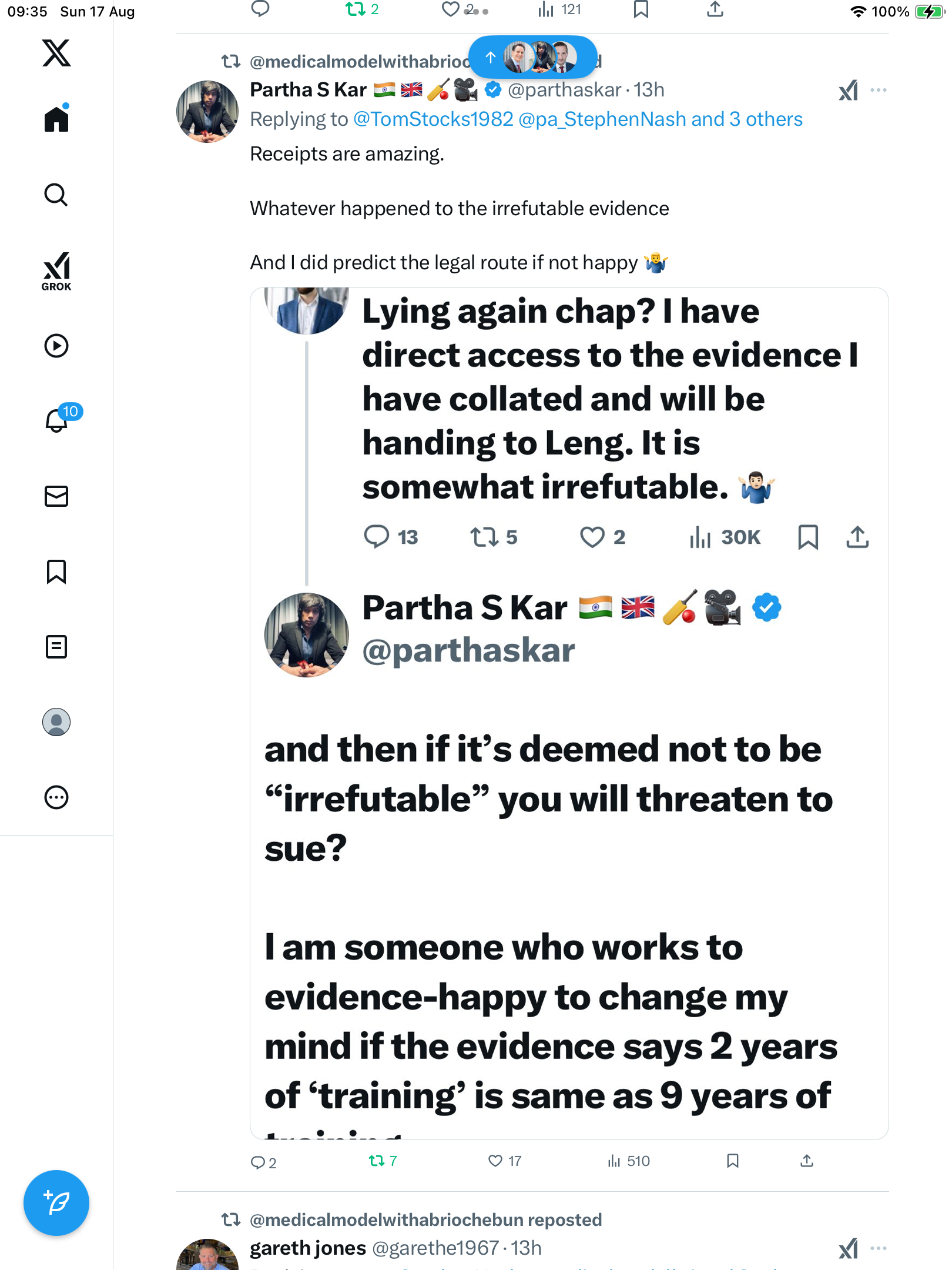Screen dimensions: 952x1270
Task: Like Partha S Kar's 17-like post
Action: [495, 1161]
